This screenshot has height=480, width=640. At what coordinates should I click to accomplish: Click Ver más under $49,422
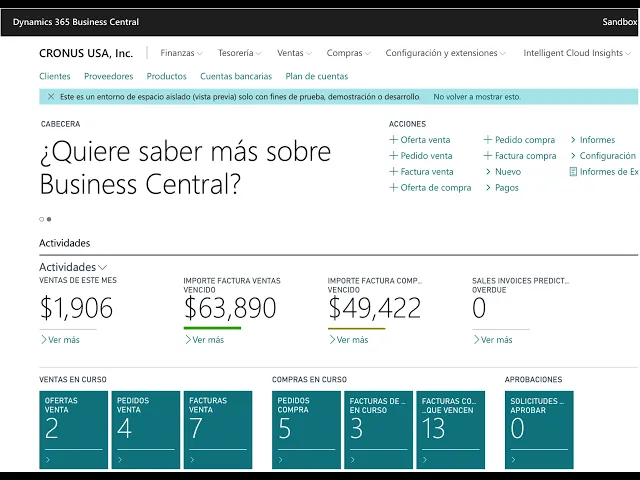click(349, 340)
